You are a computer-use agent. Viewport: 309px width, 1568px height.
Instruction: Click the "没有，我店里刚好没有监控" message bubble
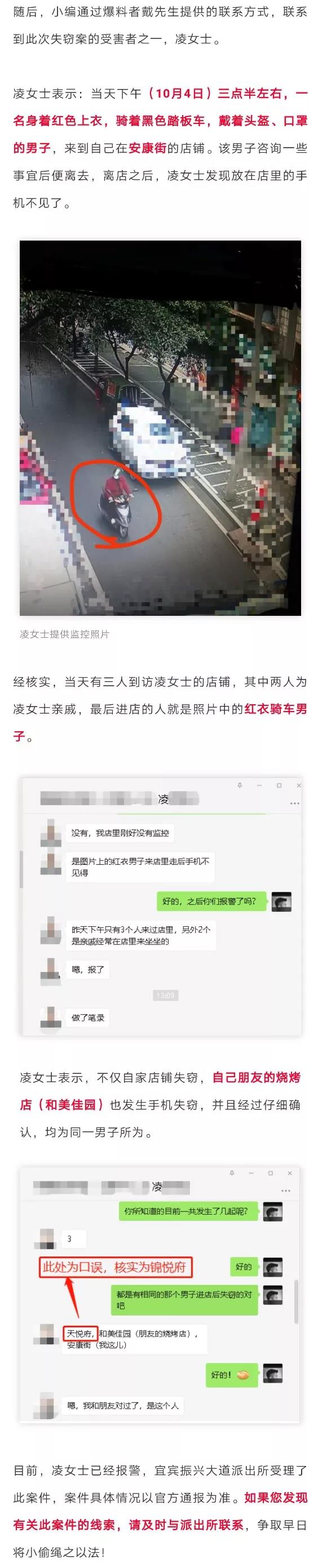click(120, 833)
